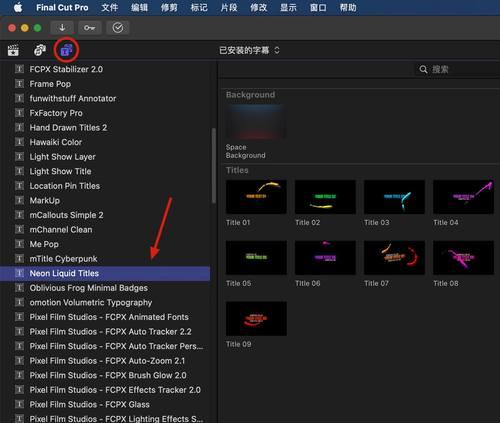Open the Apple menu
Image resolution: width=500 pixels, height=423 pixels.
point(18,7)
